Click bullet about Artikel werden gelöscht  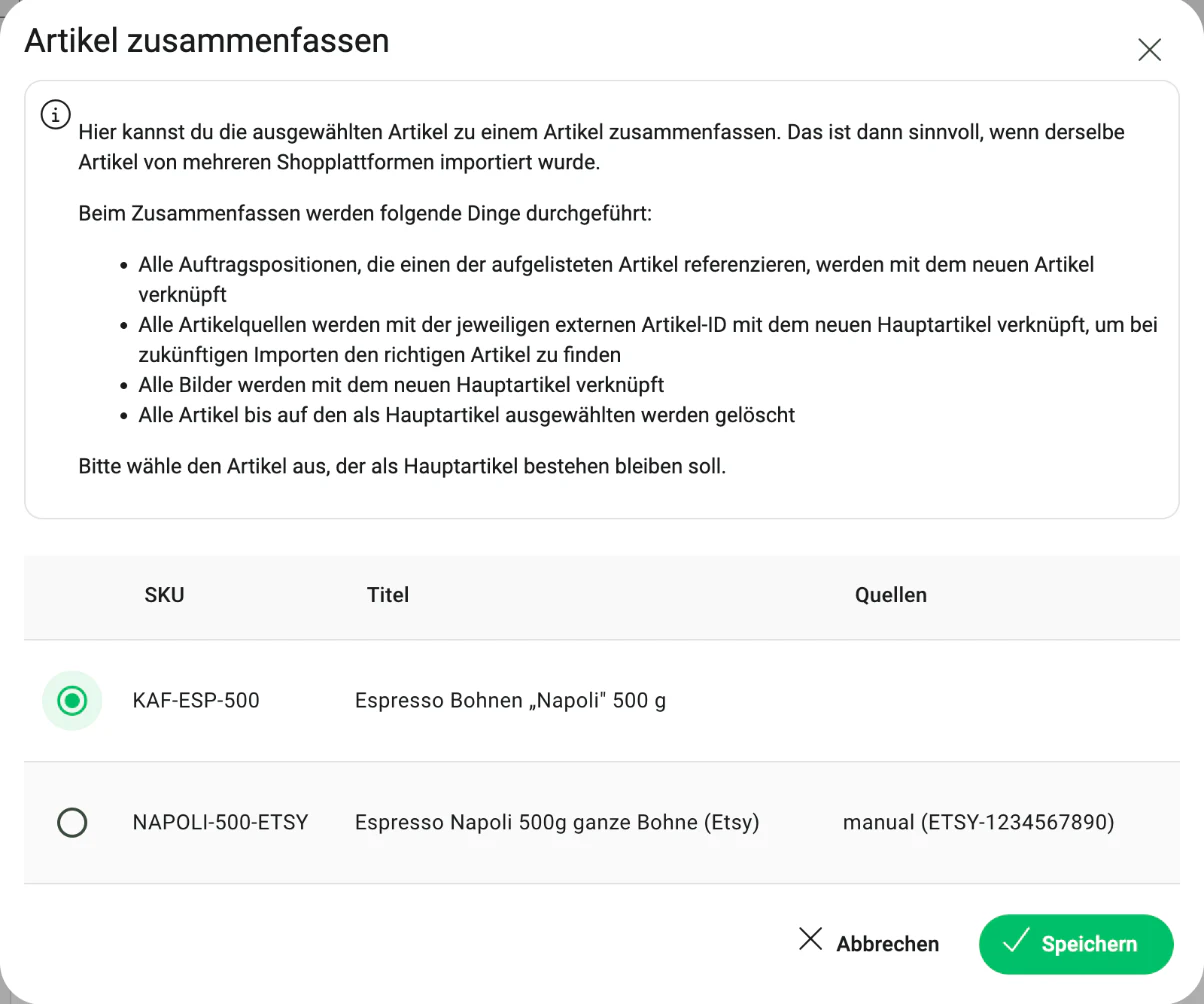[x=466, y=415]
